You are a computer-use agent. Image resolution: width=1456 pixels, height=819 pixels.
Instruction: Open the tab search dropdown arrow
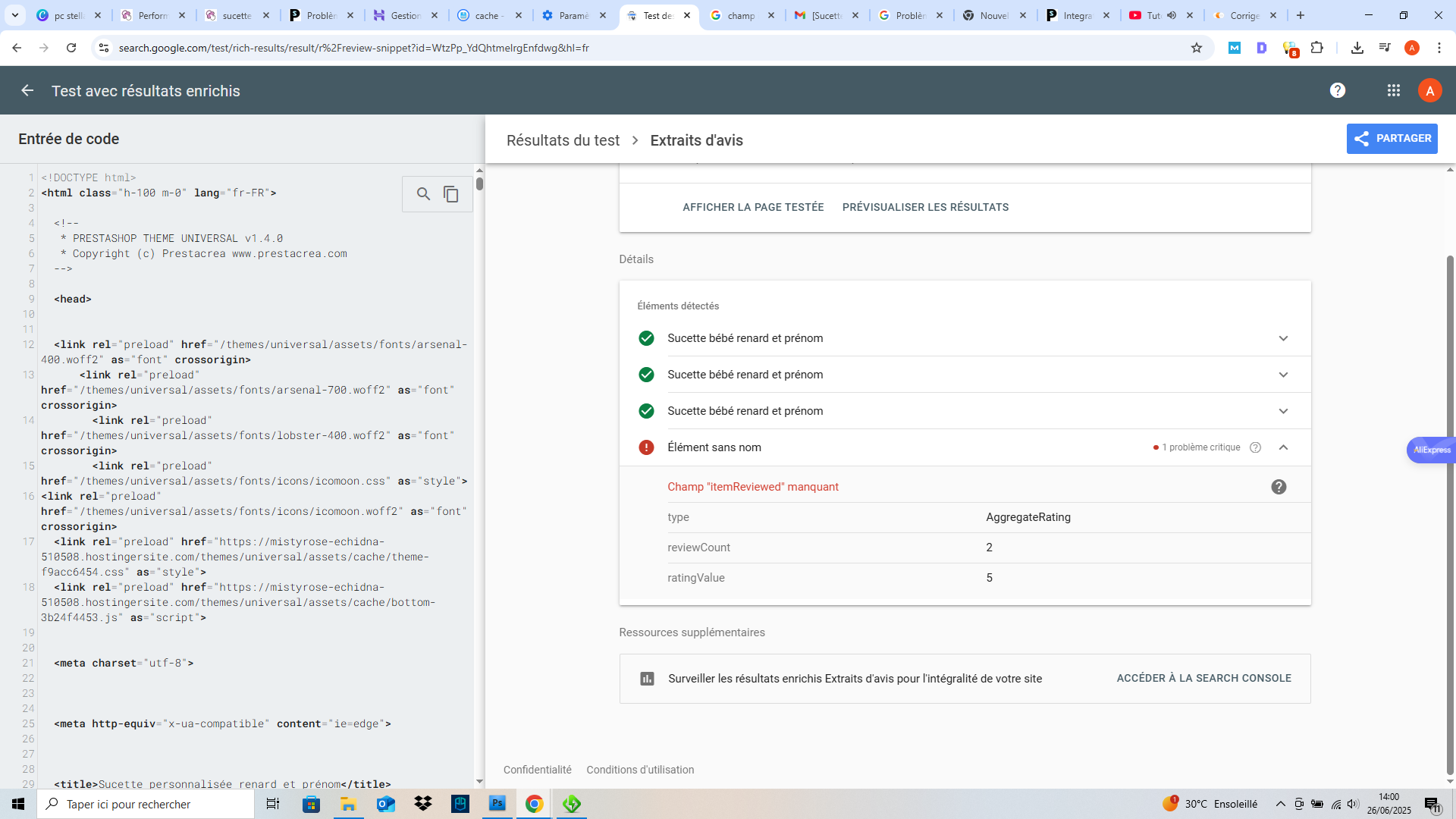[15, 15]
